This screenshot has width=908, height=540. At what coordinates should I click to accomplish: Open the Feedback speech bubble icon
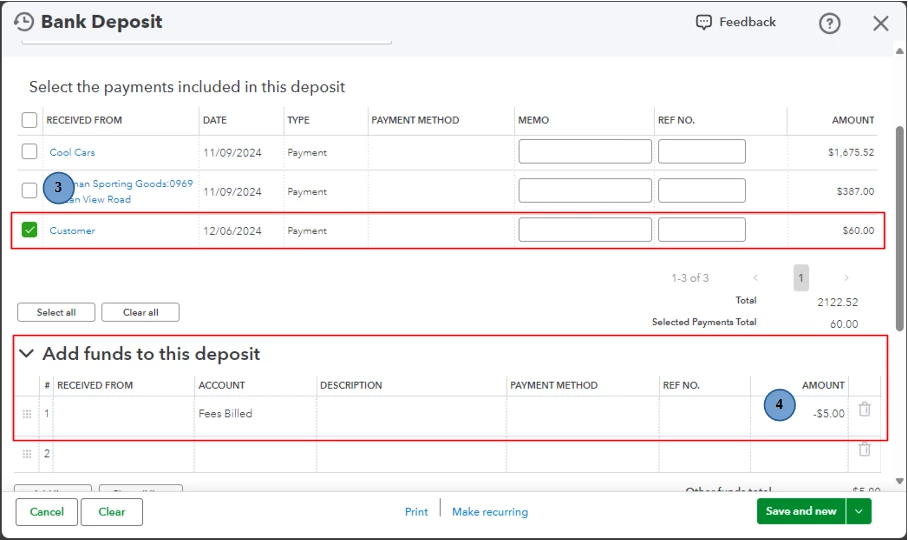[x=703, y=23]
